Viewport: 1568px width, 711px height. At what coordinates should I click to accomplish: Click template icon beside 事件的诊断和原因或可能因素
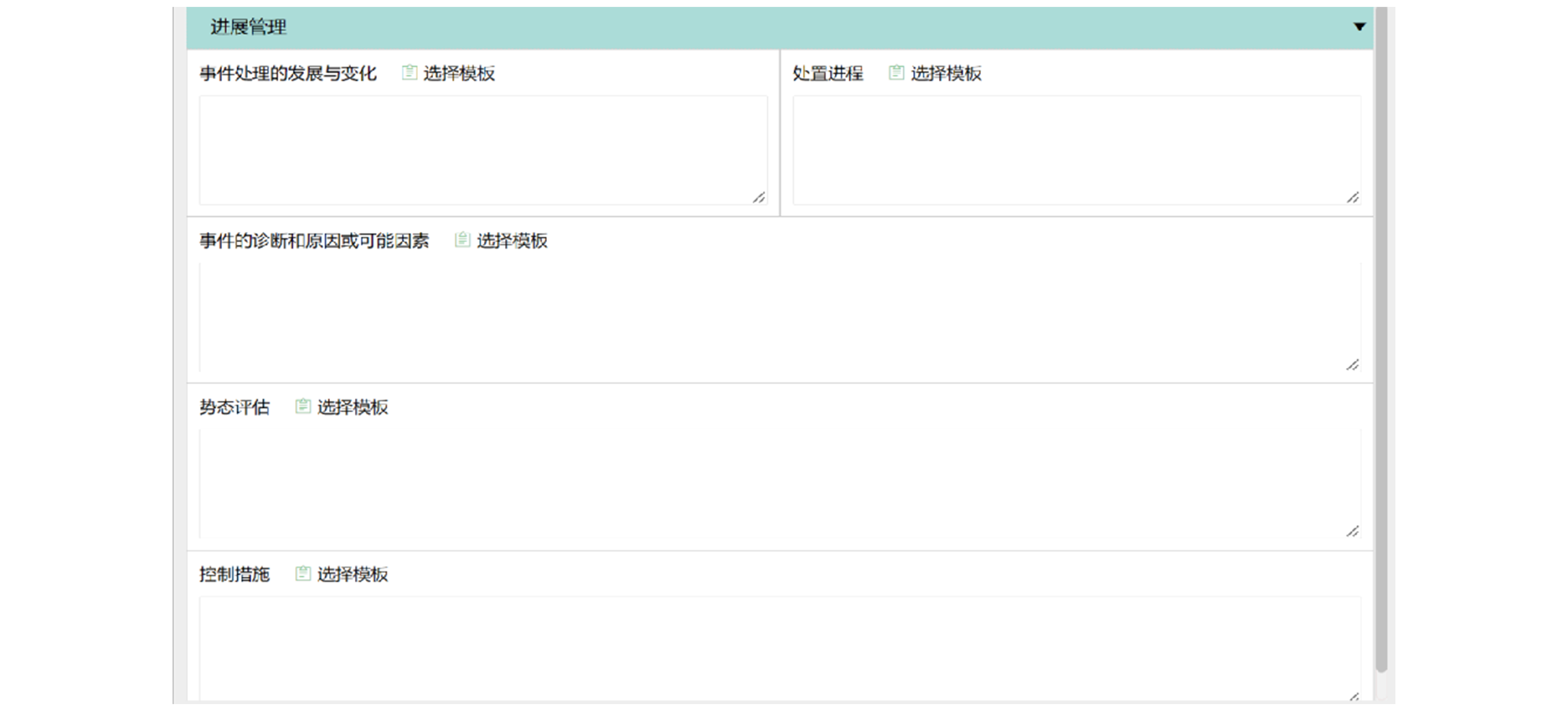[x=463, y=240]
